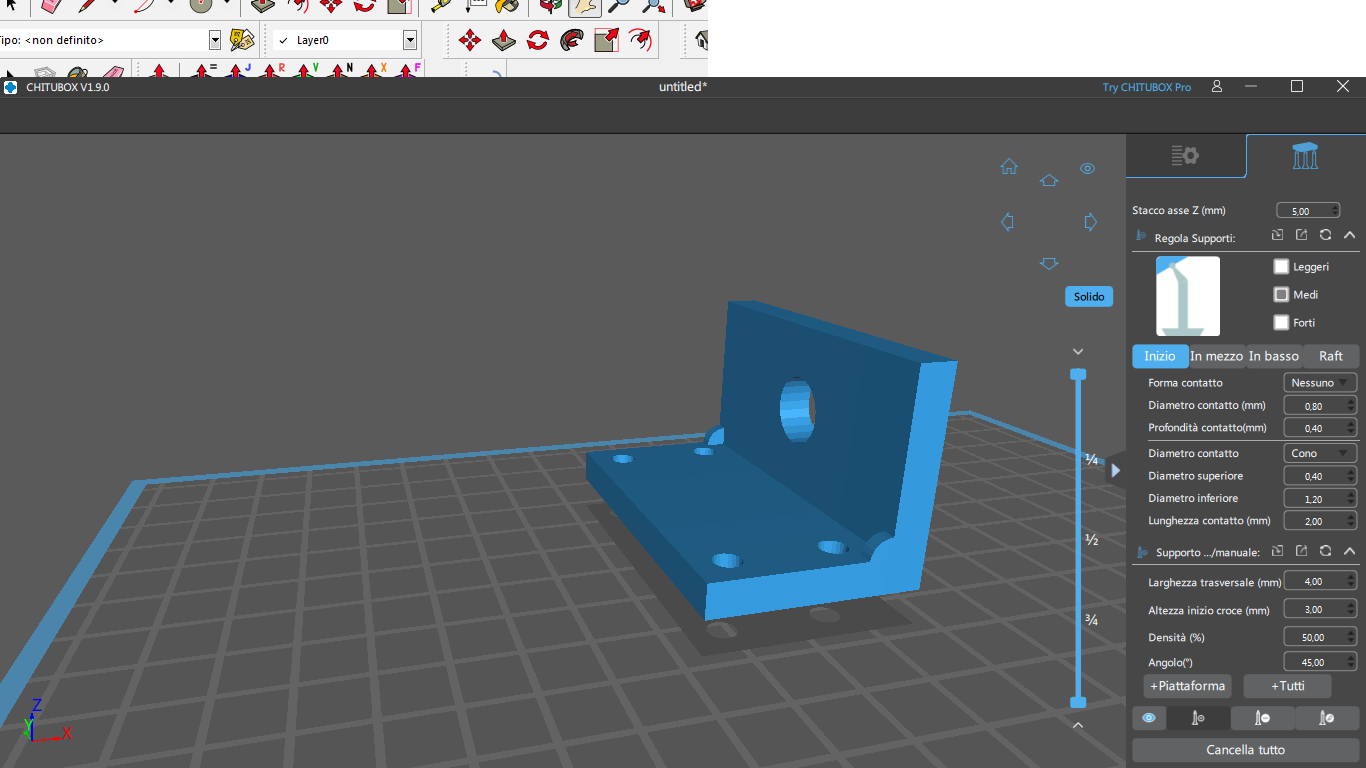Click the Try CHITUBOX Pro link

pyautogui.click(x=1147, y=87)
